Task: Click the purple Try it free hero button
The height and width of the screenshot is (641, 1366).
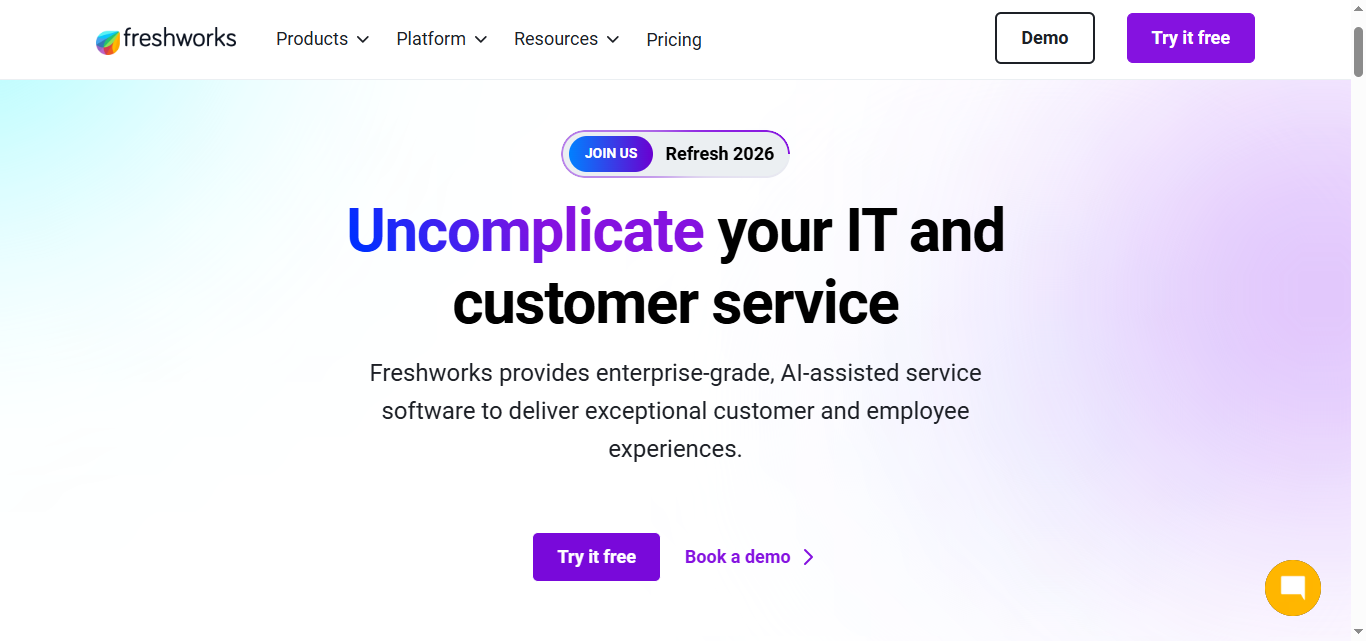Action: point(596,556)
